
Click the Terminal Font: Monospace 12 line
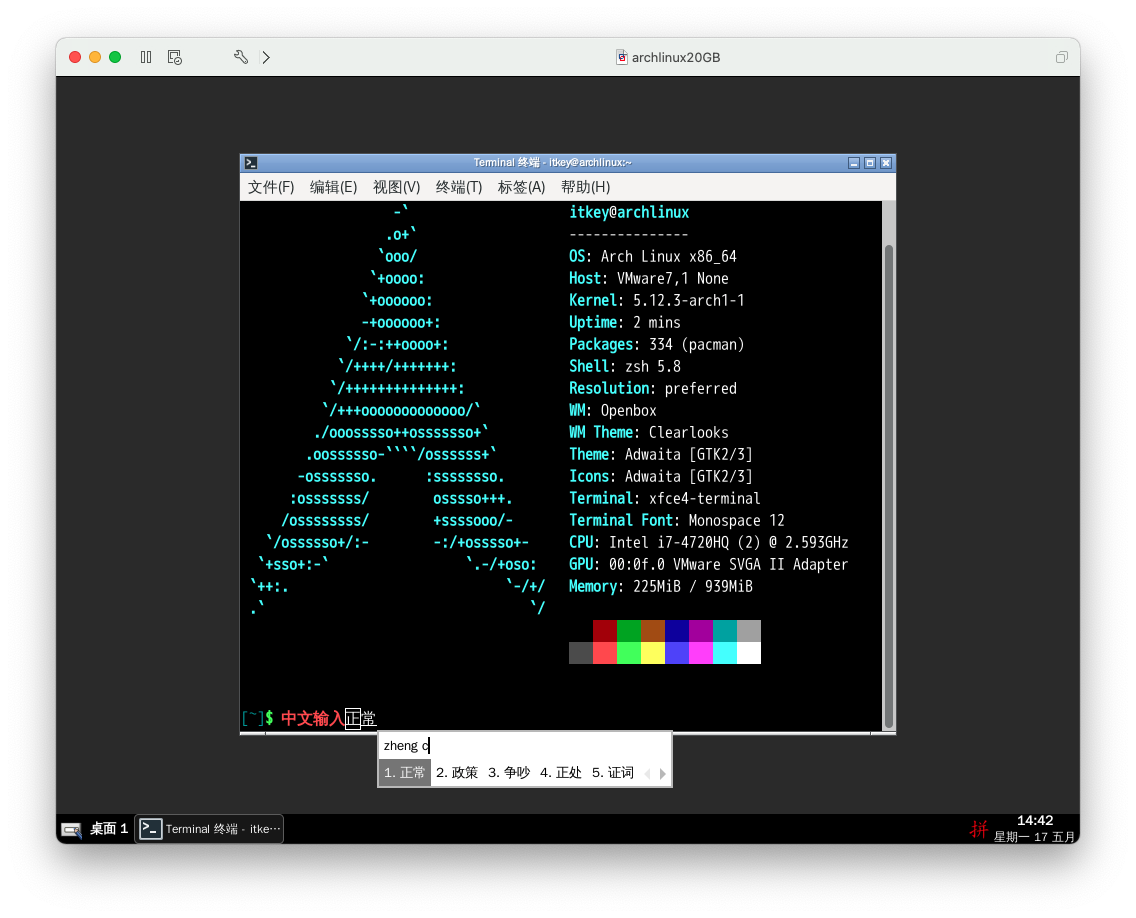tap(677, 520)
